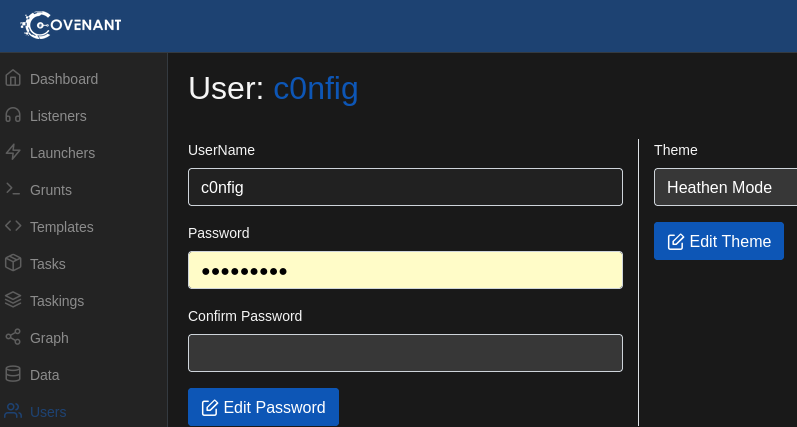Viewport: 797px width, 427px height.
Task: Click into the Password field
Action: (x=405, y=270)
